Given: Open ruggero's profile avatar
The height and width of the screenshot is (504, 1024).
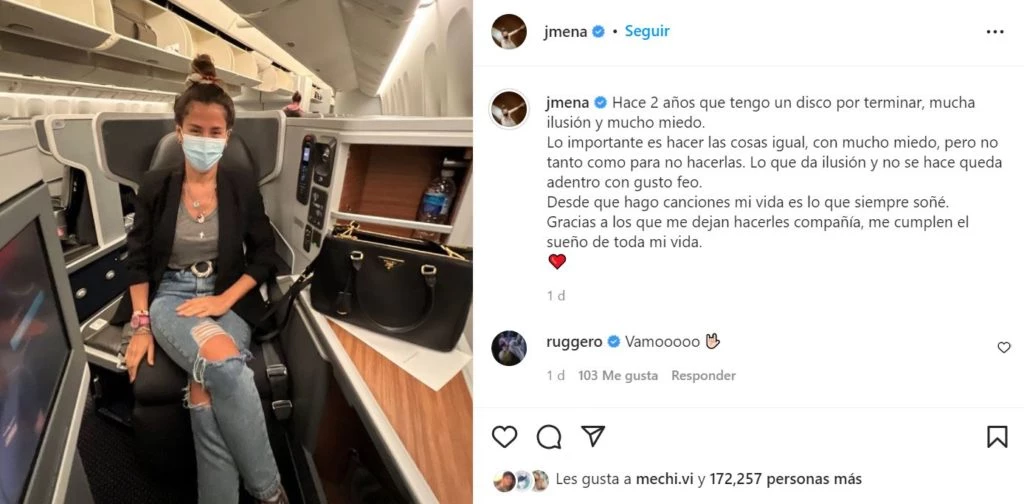Looking at the screenshot, I should click(x=509, y=348).
